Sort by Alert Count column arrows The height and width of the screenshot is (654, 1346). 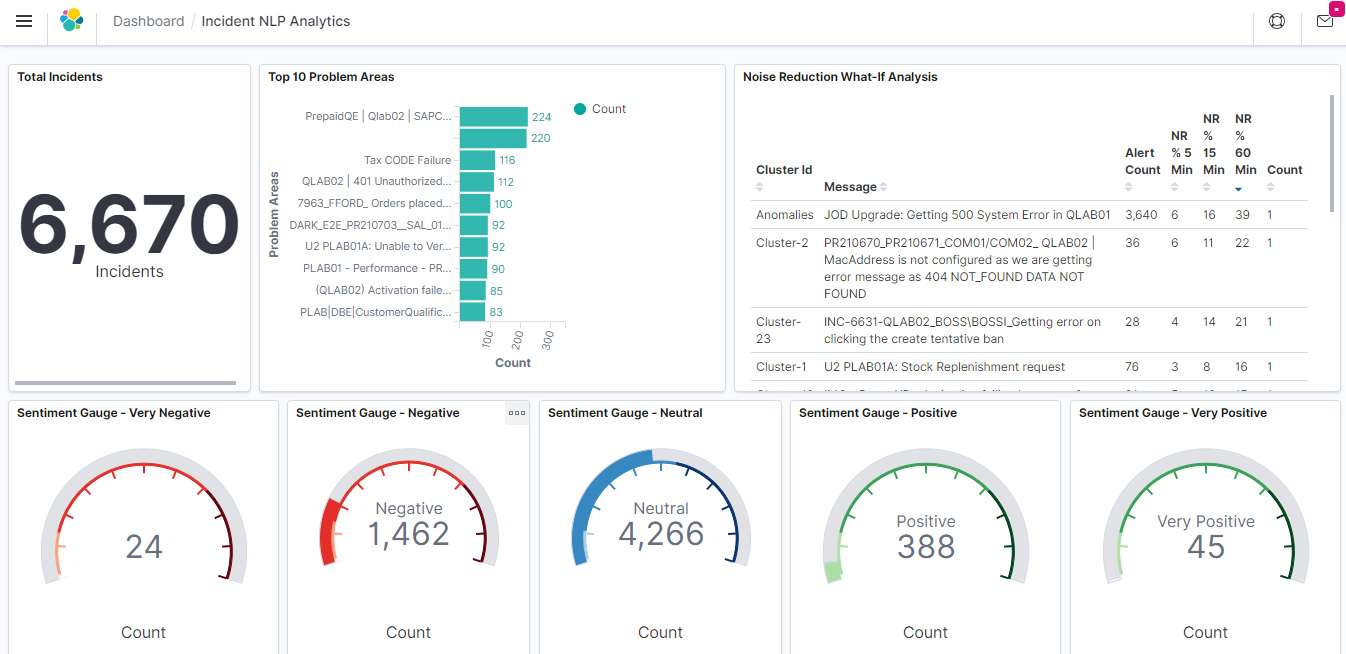1130,187
